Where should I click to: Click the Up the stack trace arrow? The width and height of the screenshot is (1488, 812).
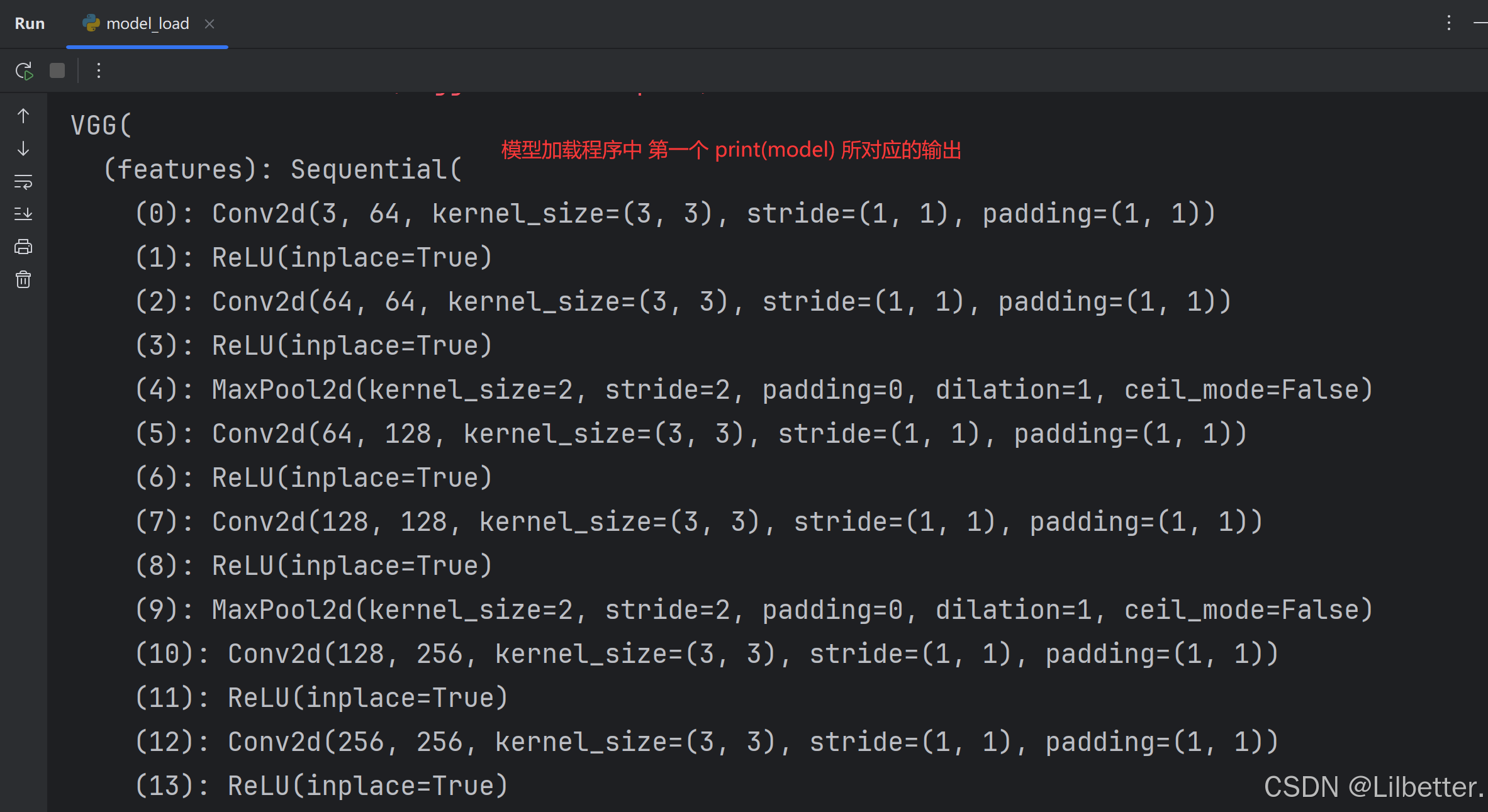pyautogui.click(x=23, y=116)
